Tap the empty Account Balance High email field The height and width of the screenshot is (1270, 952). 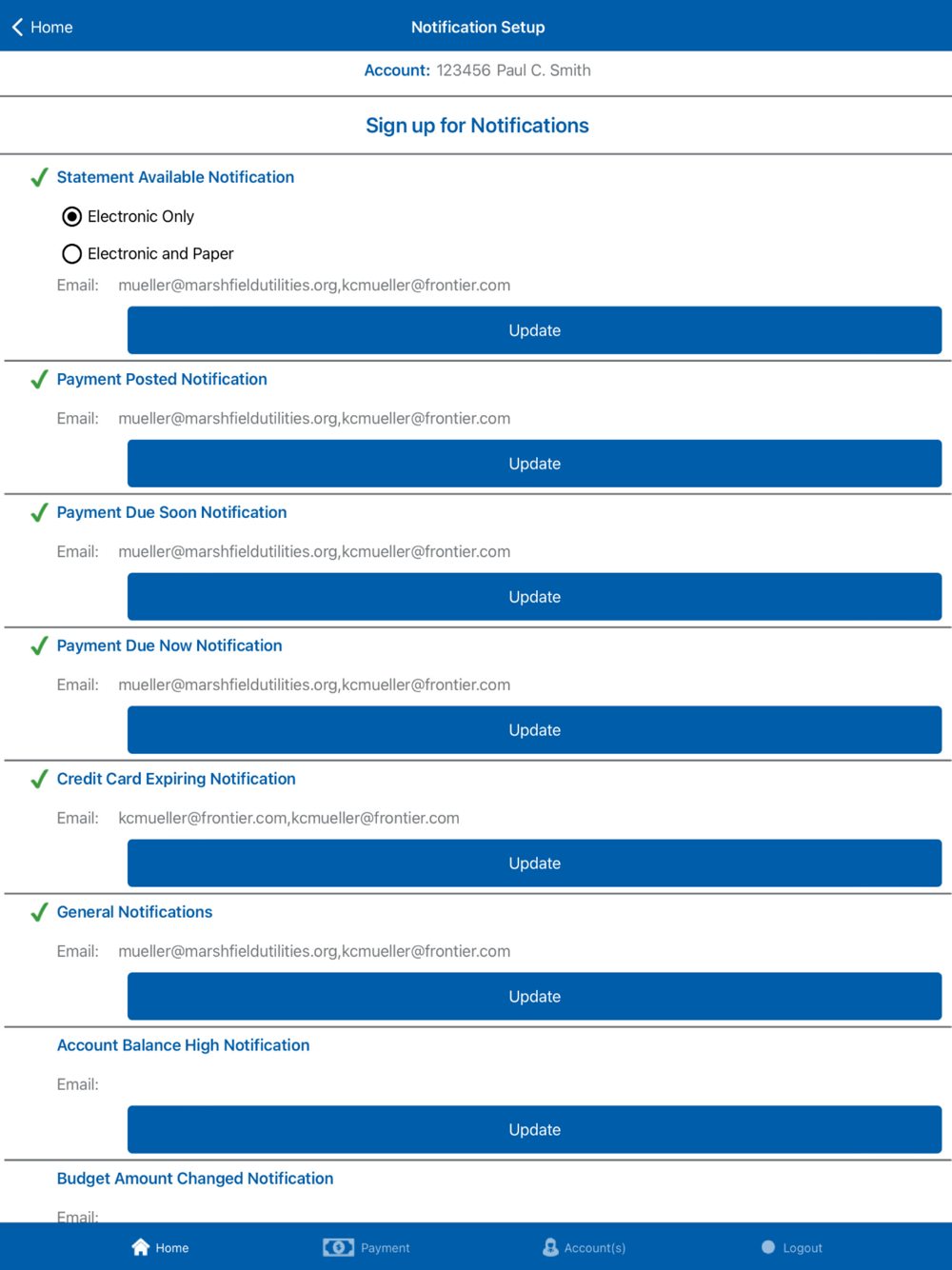coord(314,1084)
